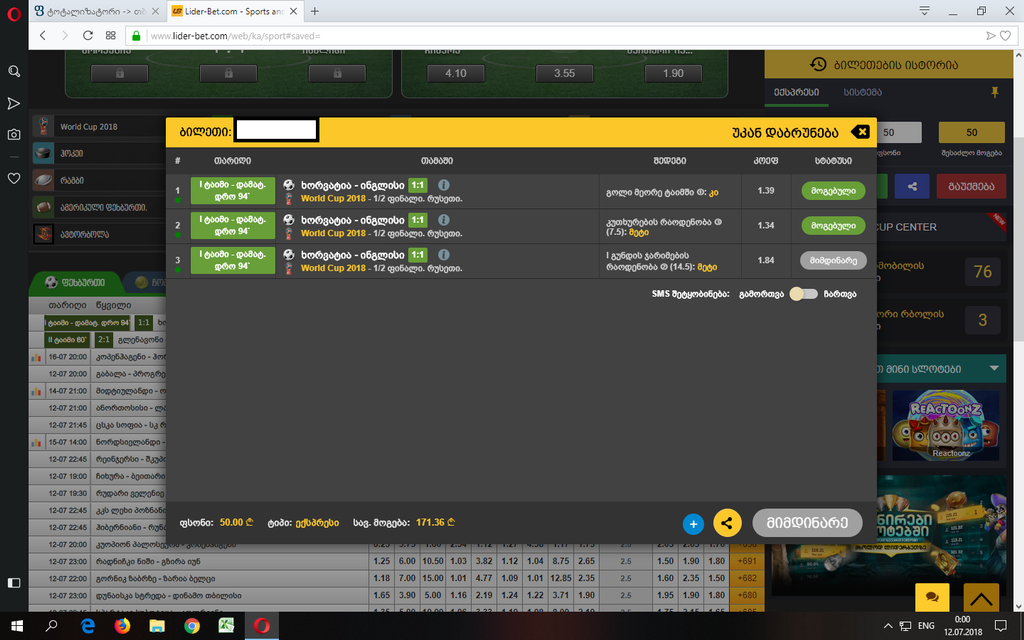Open the Reactoonz slot thumbnail
The width and height of the screenshot is (1024, 640).
(946, 425)
